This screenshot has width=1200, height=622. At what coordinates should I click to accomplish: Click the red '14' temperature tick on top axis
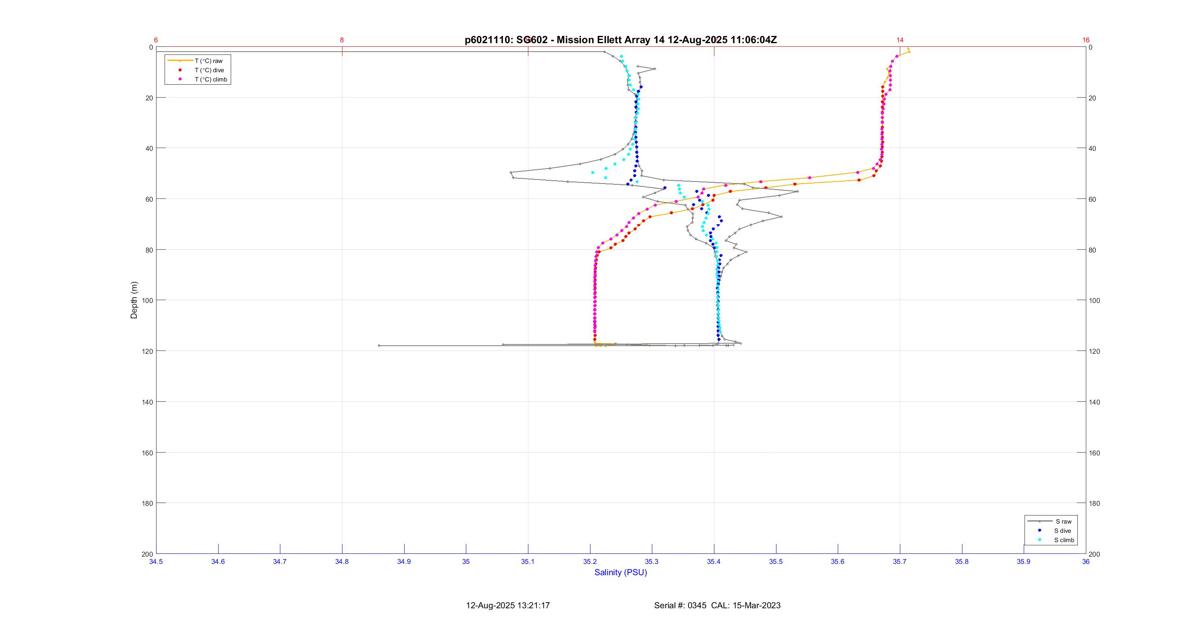900,40
